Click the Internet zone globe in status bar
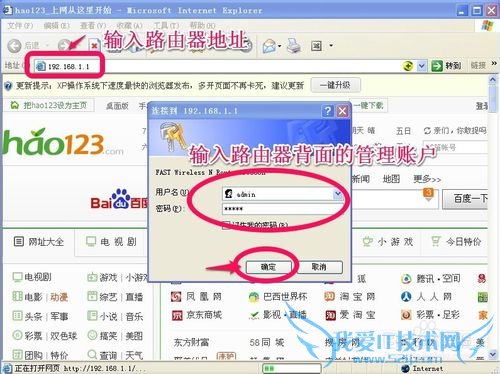 405,368
